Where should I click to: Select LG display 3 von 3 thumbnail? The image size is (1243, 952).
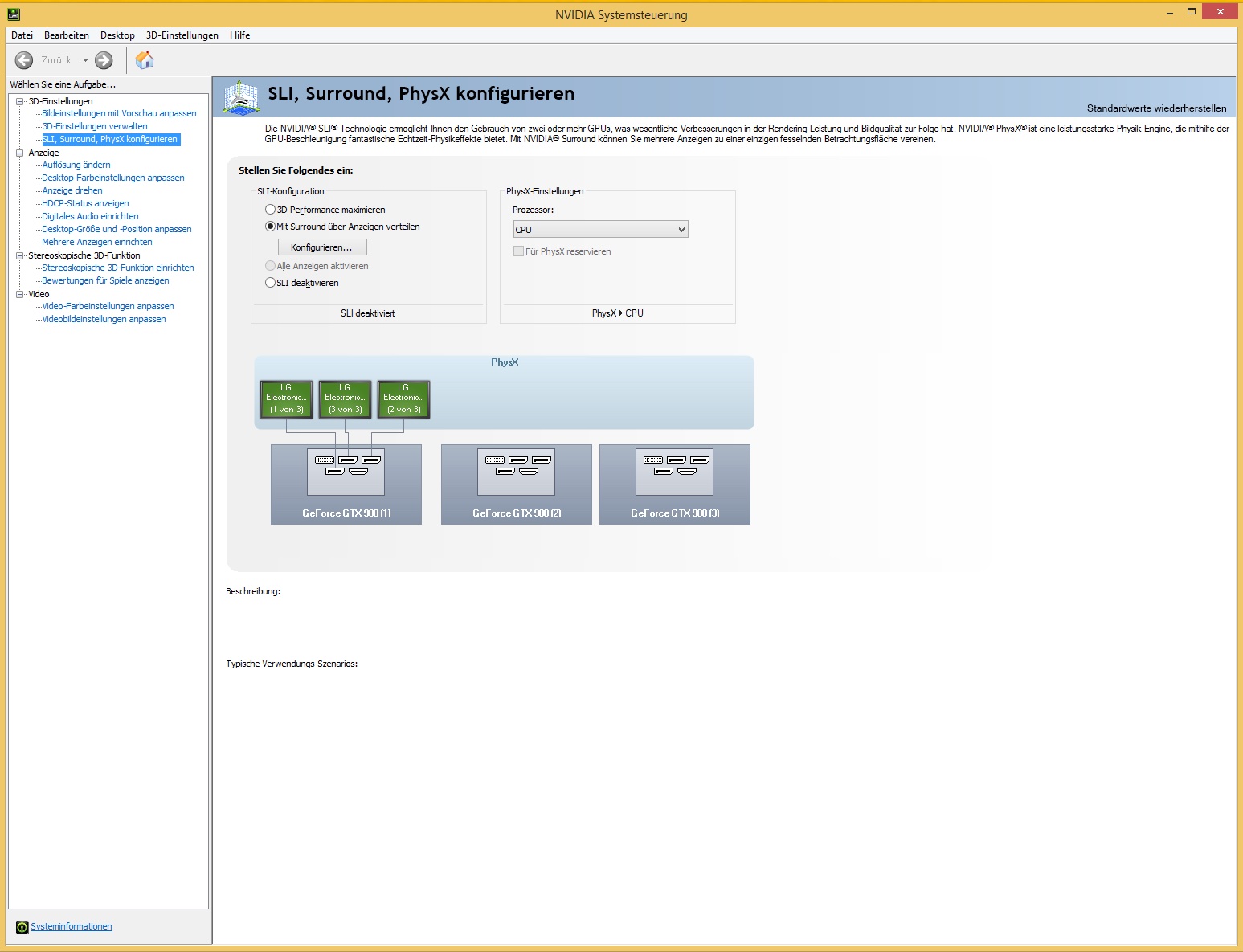(345, 399)
